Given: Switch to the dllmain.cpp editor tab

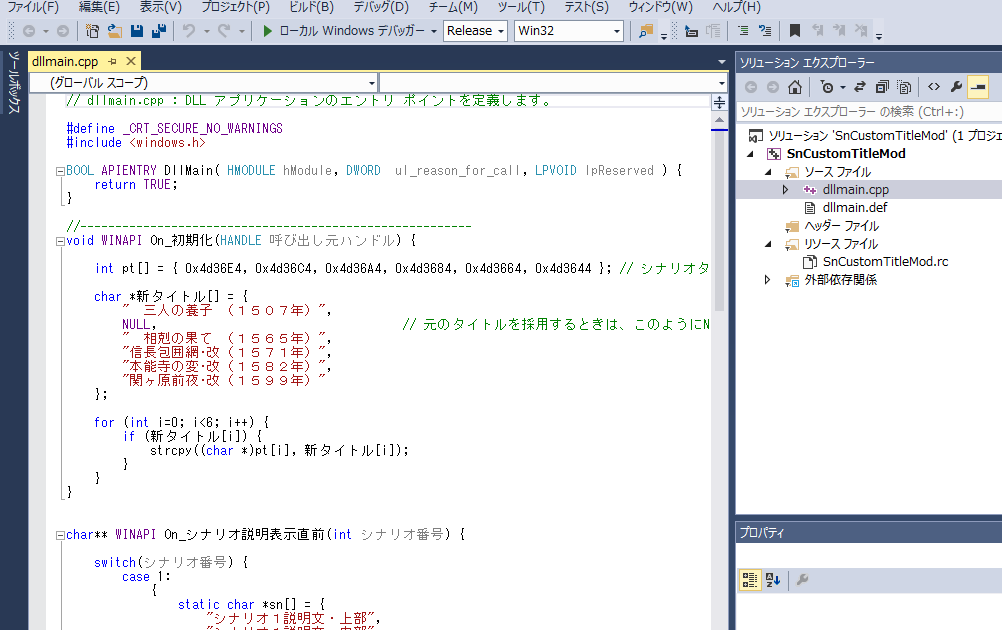Looking at the screenshot, I should [65, 62].
